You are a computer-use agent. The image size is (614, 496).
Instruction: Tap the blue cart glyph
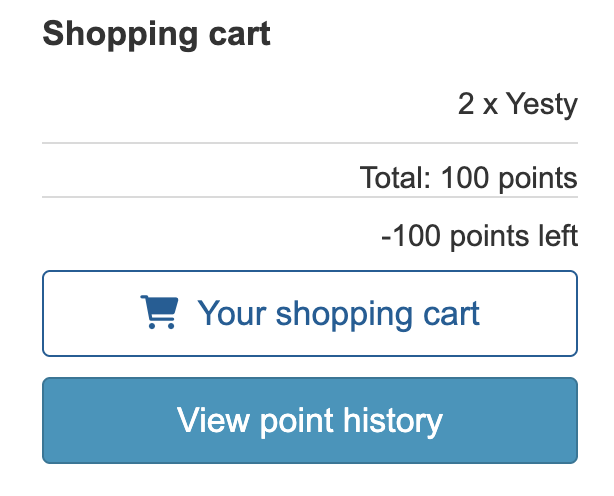pyautogui.click(x=158, y=313)
